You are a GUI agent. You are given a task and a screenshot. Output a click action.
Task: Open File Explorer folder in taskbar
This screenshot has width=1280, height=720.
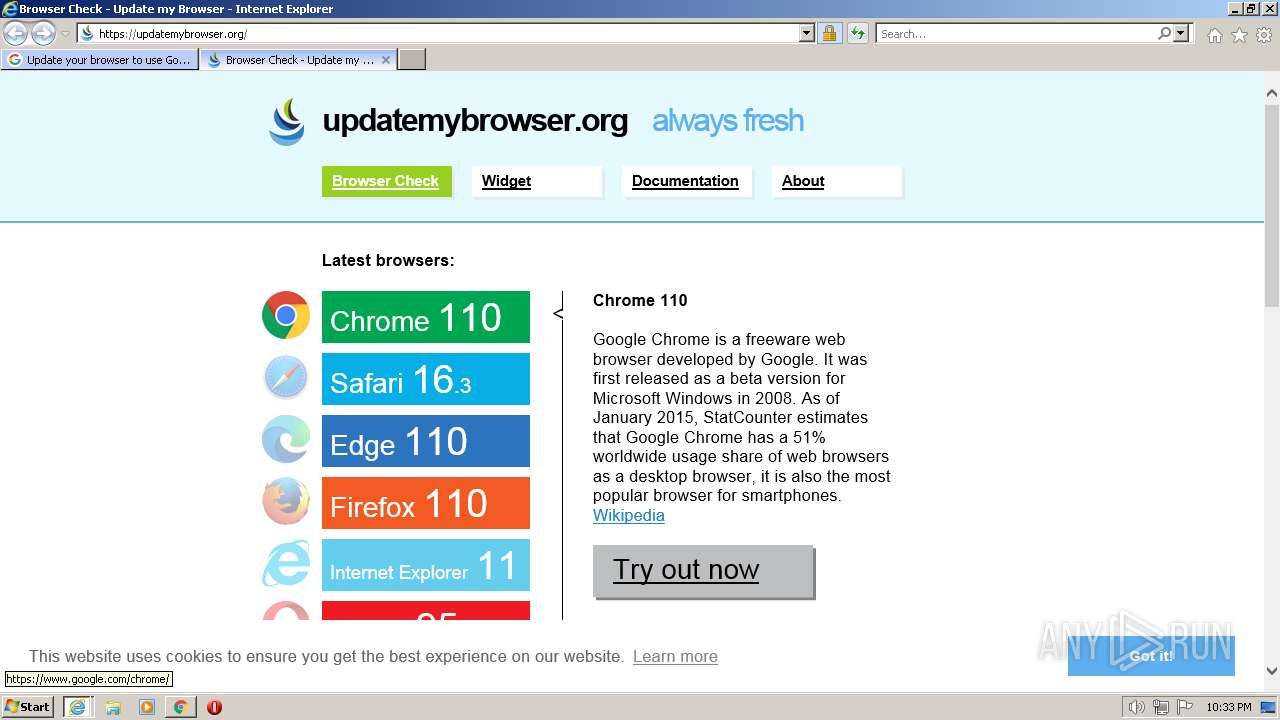point(113,707)
